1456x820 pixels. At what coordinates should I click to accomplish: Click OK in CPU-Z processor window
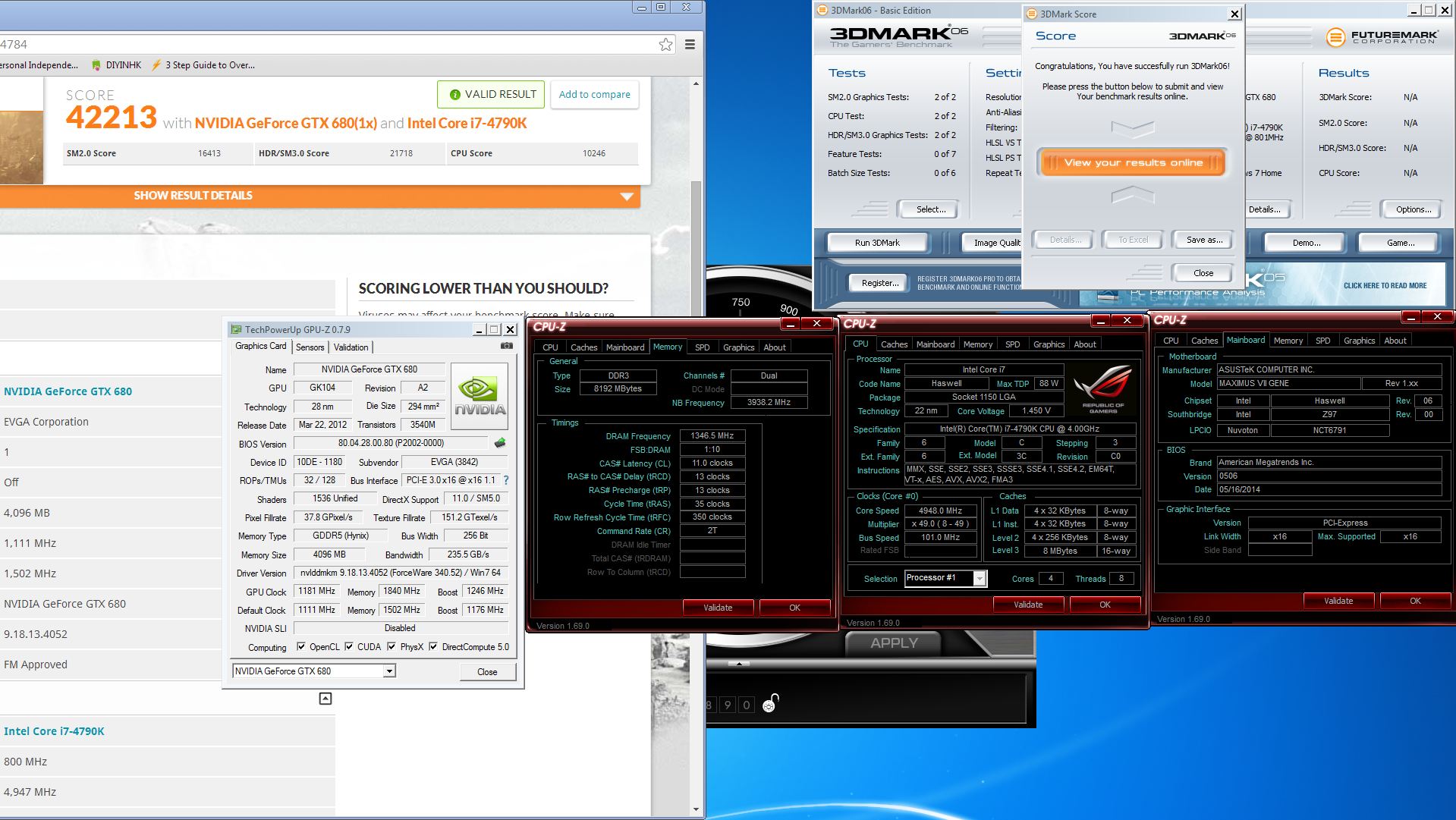(1105, 605)
